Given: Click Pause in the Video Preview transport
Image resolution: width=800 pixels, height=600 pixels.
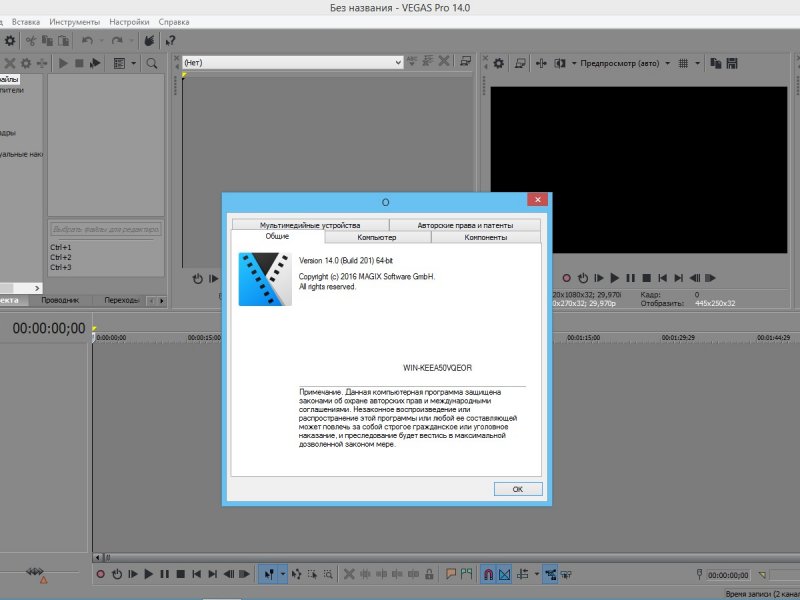Looking at the screenshot, I should [631, 278].
